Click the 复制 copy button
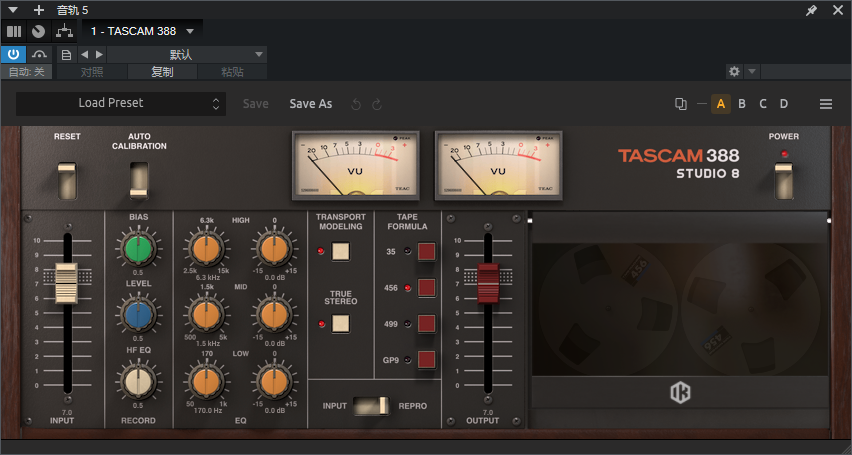The image size is (852, 455). pos(162,72)
